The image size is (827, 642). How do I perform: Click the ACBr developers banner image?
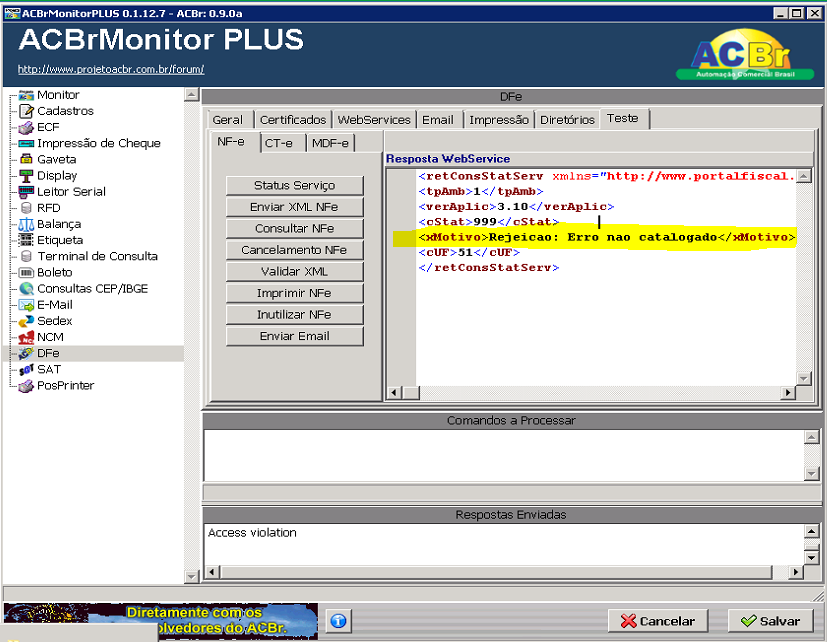tap(160, 621)
